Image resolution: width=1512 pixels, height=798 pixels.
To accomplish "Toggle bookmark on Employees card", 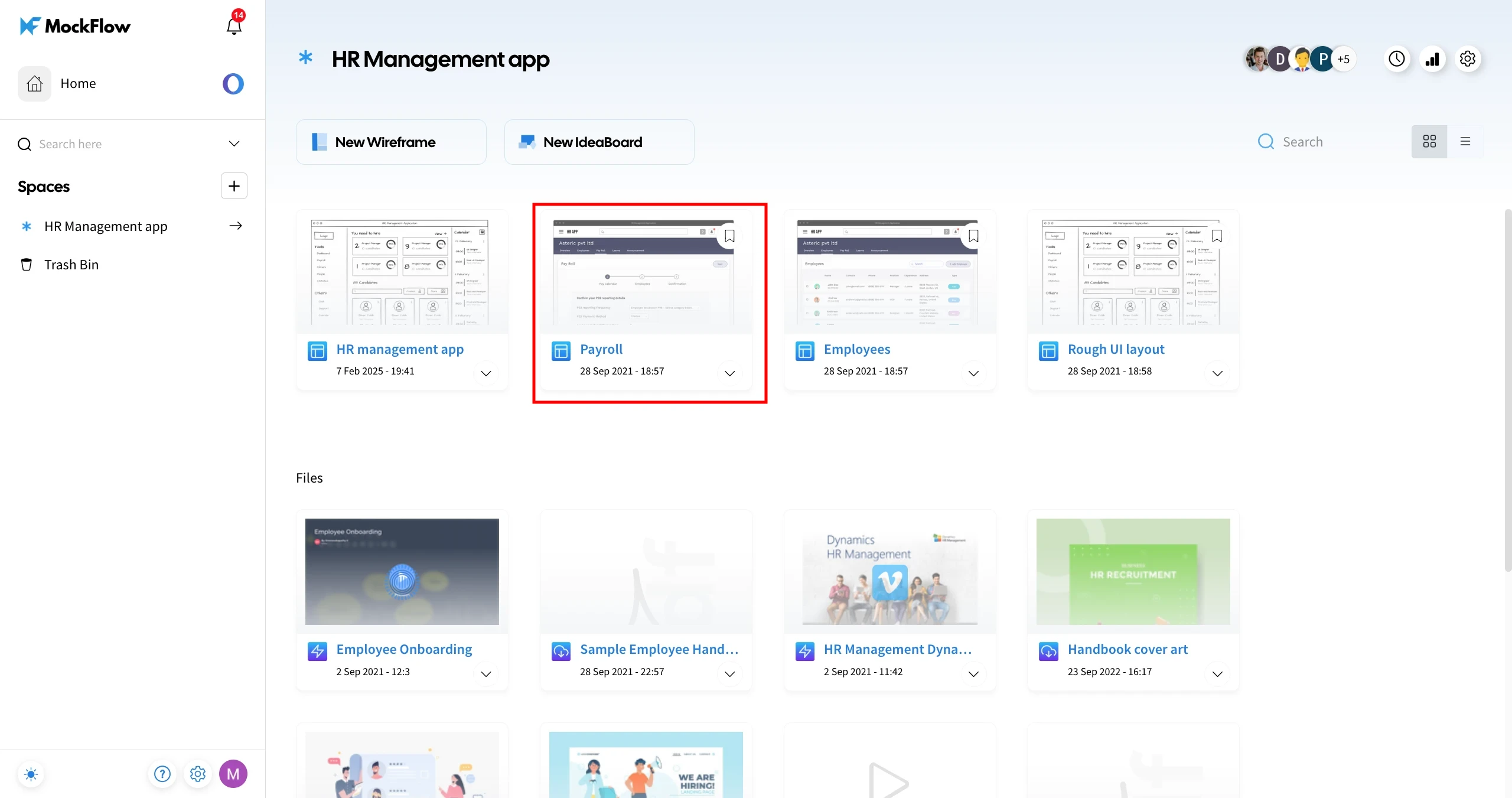I will [973, 236].
